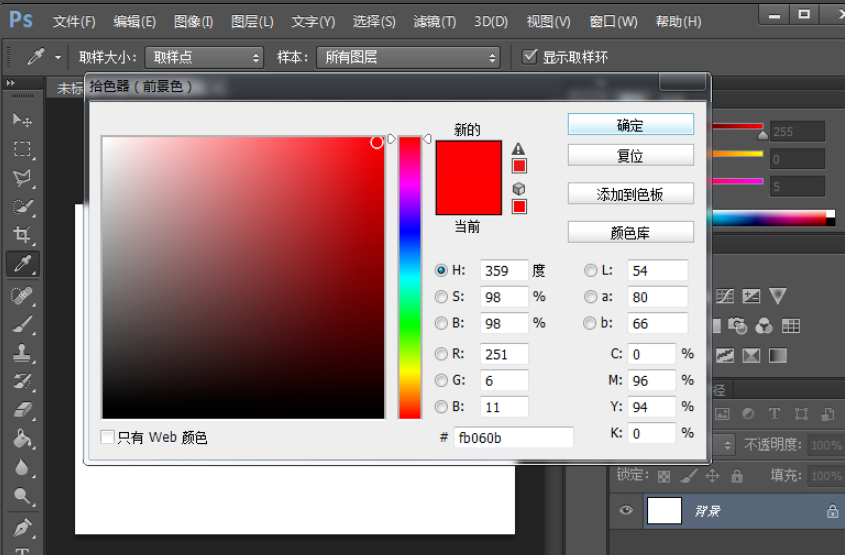Select the Spot Healing Brush tool

22,295
